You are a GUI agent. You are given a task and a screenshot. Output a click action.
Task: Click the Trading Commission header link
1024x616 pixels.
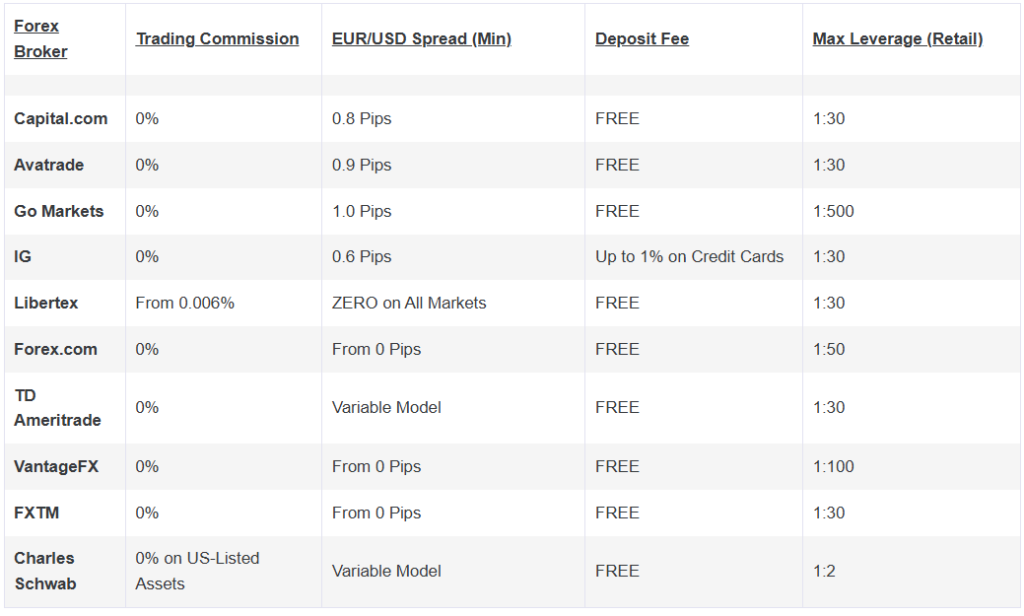[217, 39]
